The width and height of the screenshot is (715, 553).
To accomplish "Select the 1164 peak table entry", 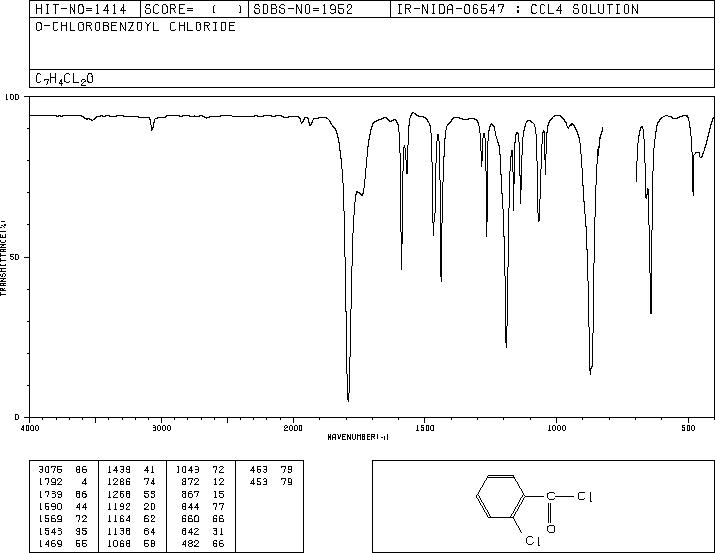I will [x=119, y=519].
